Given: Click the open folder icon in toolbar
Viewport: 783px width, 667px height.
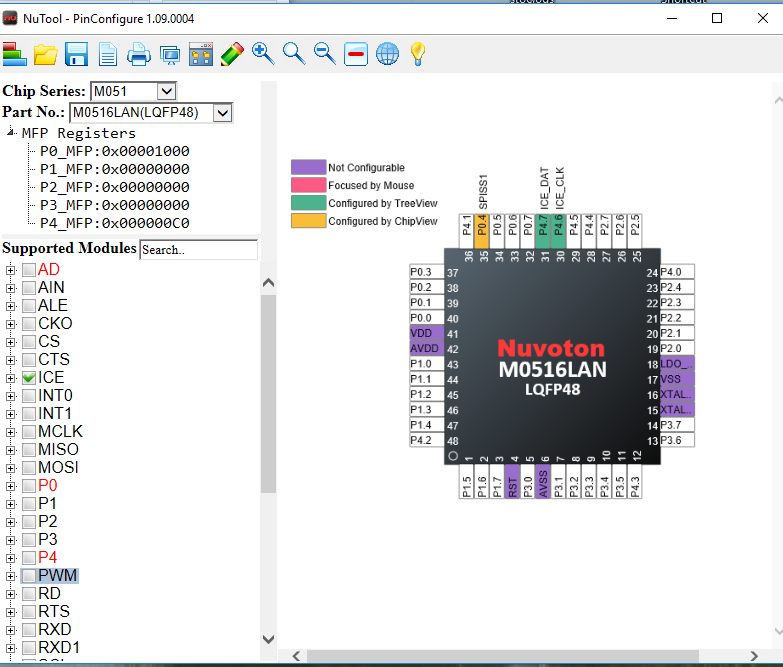Looking at the screenshot, I should coord(45,54).
